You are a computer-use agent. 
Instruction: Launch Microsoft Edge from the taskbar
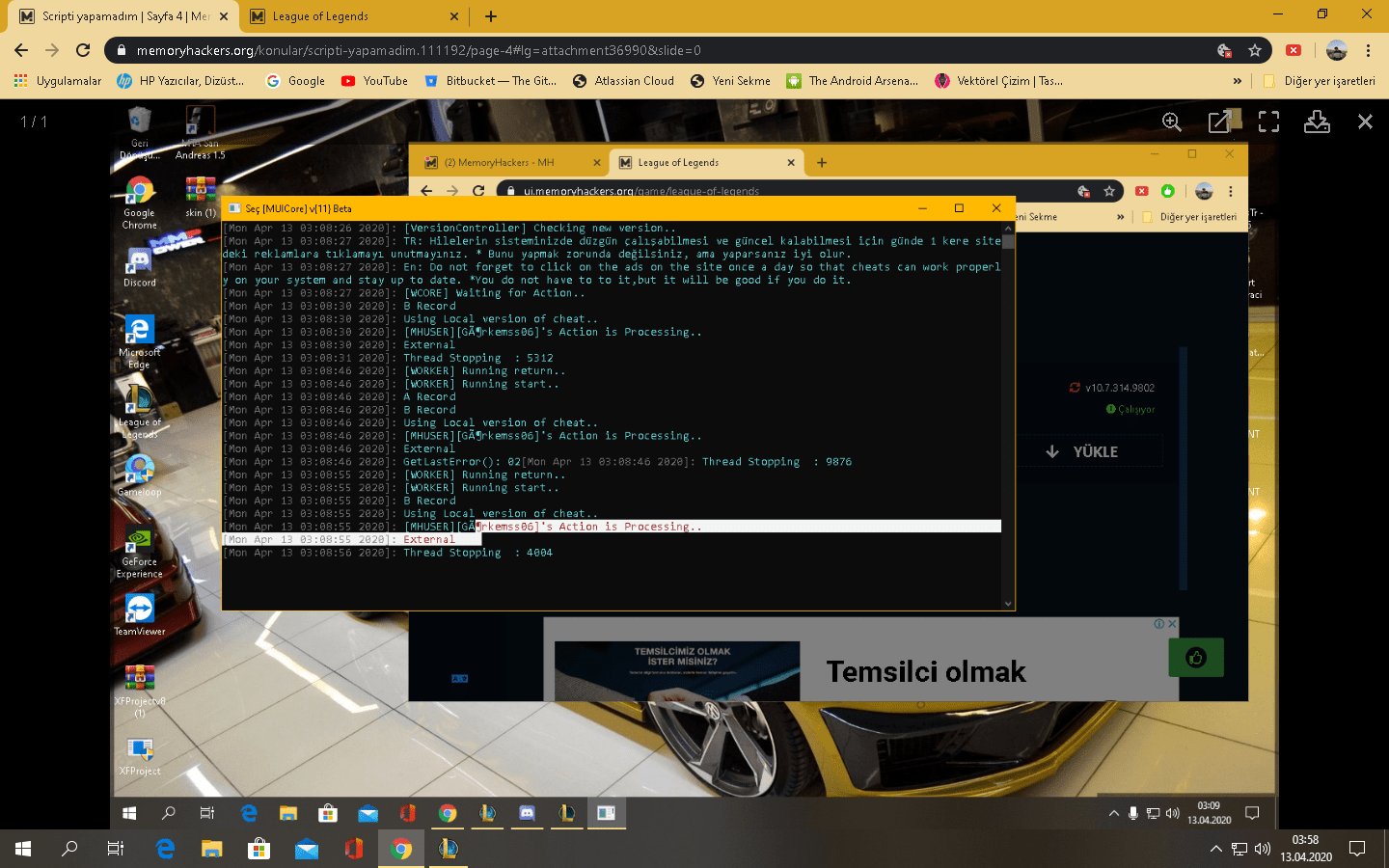(165, 849)
